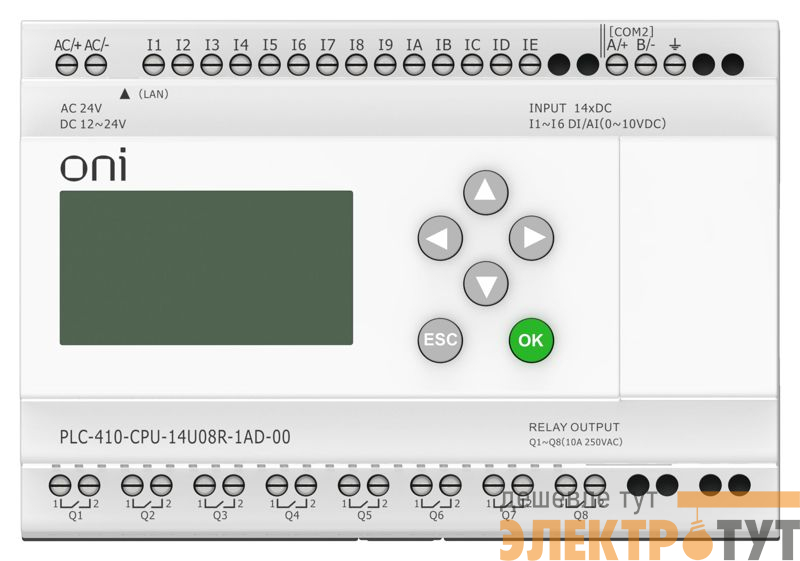Select the I4 input terminal screw

(x=240, y=65)
